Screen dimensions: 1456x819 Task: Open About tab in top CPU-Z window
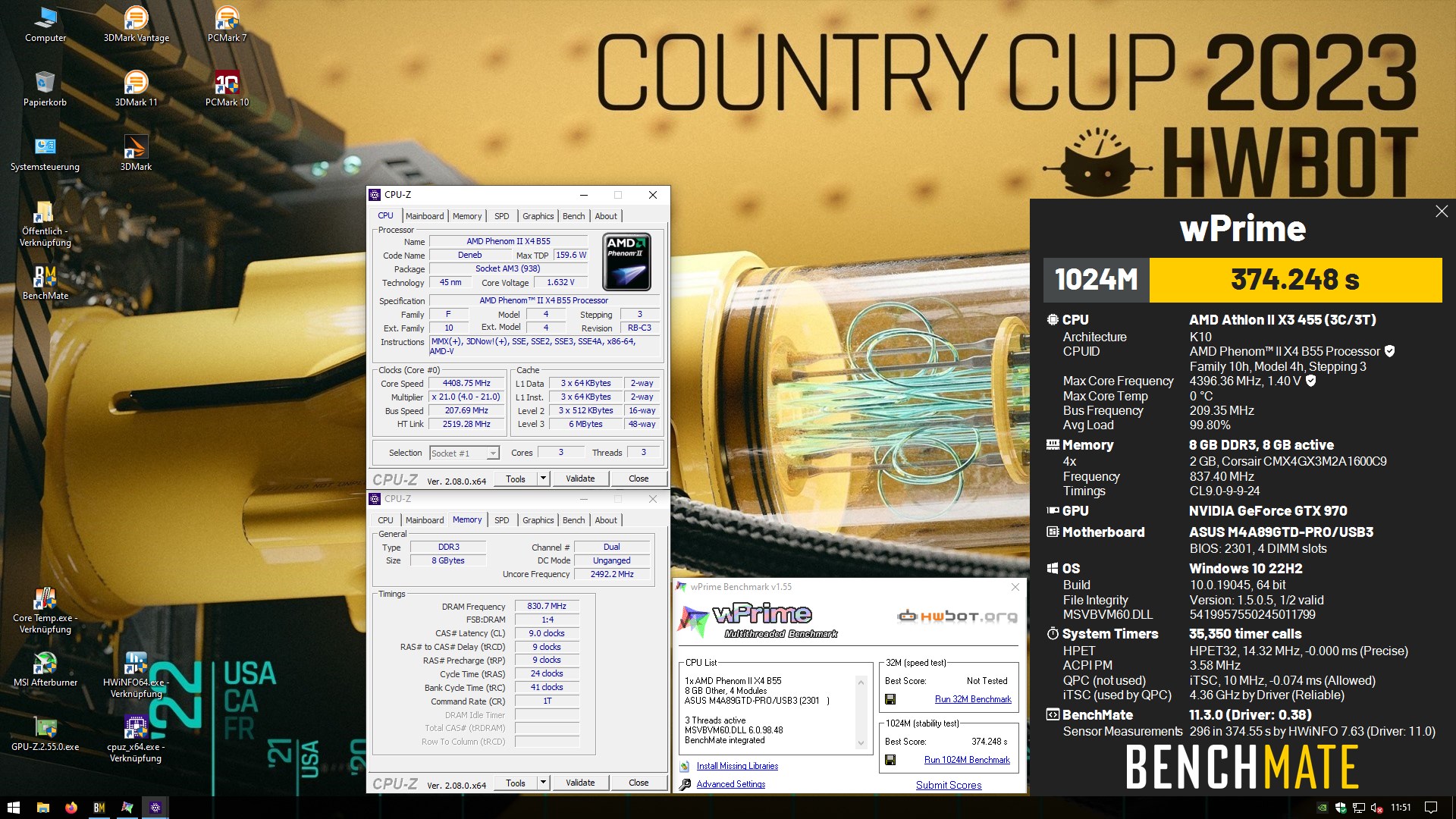click(605, 216)
